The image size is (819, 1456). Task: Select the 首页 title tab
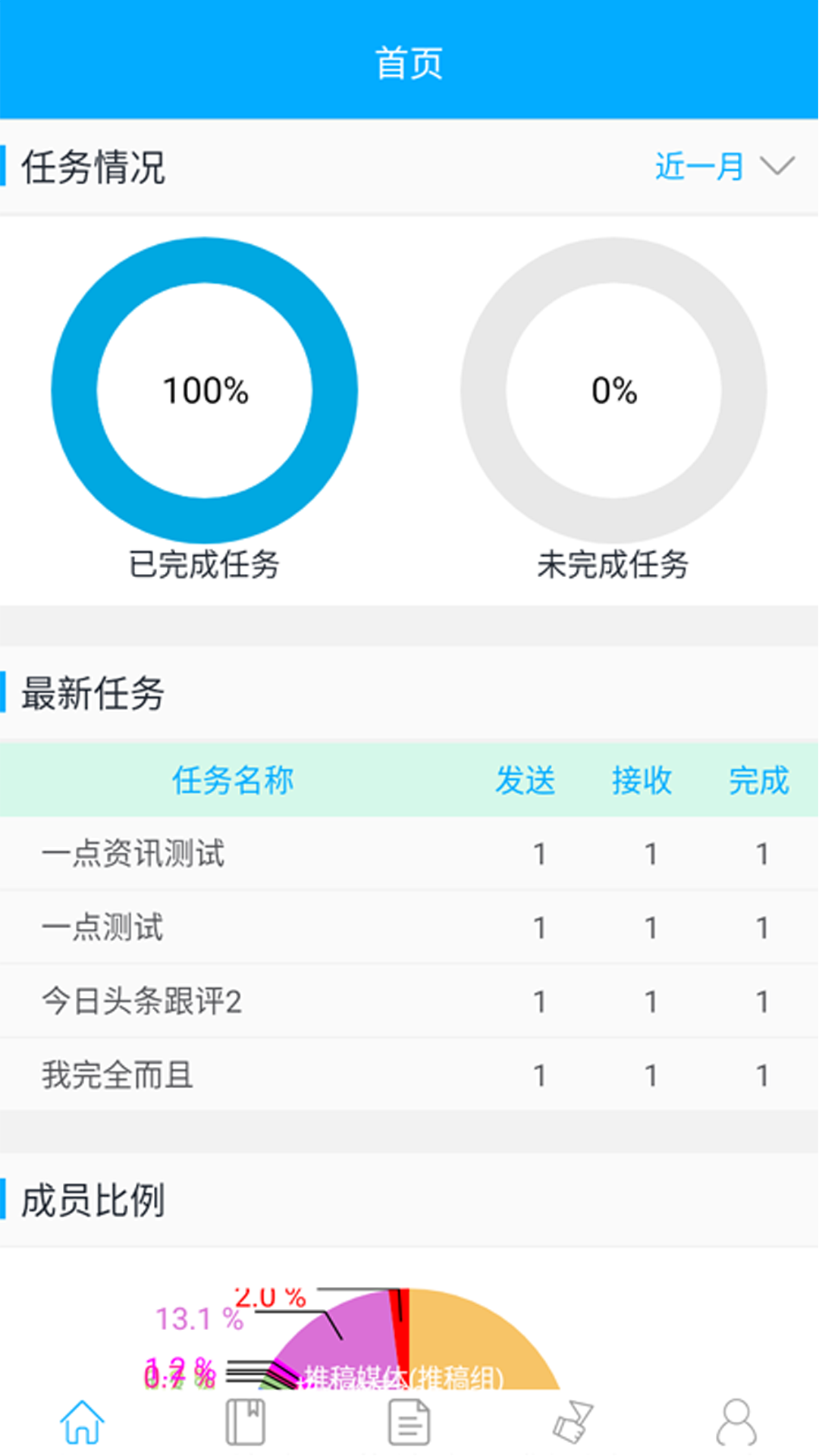409,63
